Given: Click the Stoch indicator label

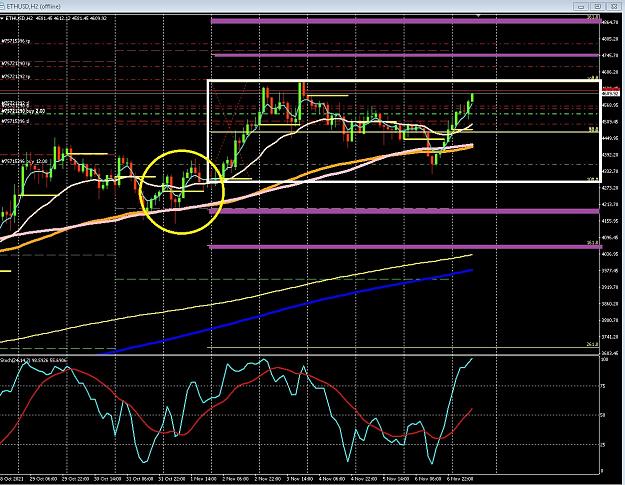Looking at the screenshot, I should tap(34, 360).
